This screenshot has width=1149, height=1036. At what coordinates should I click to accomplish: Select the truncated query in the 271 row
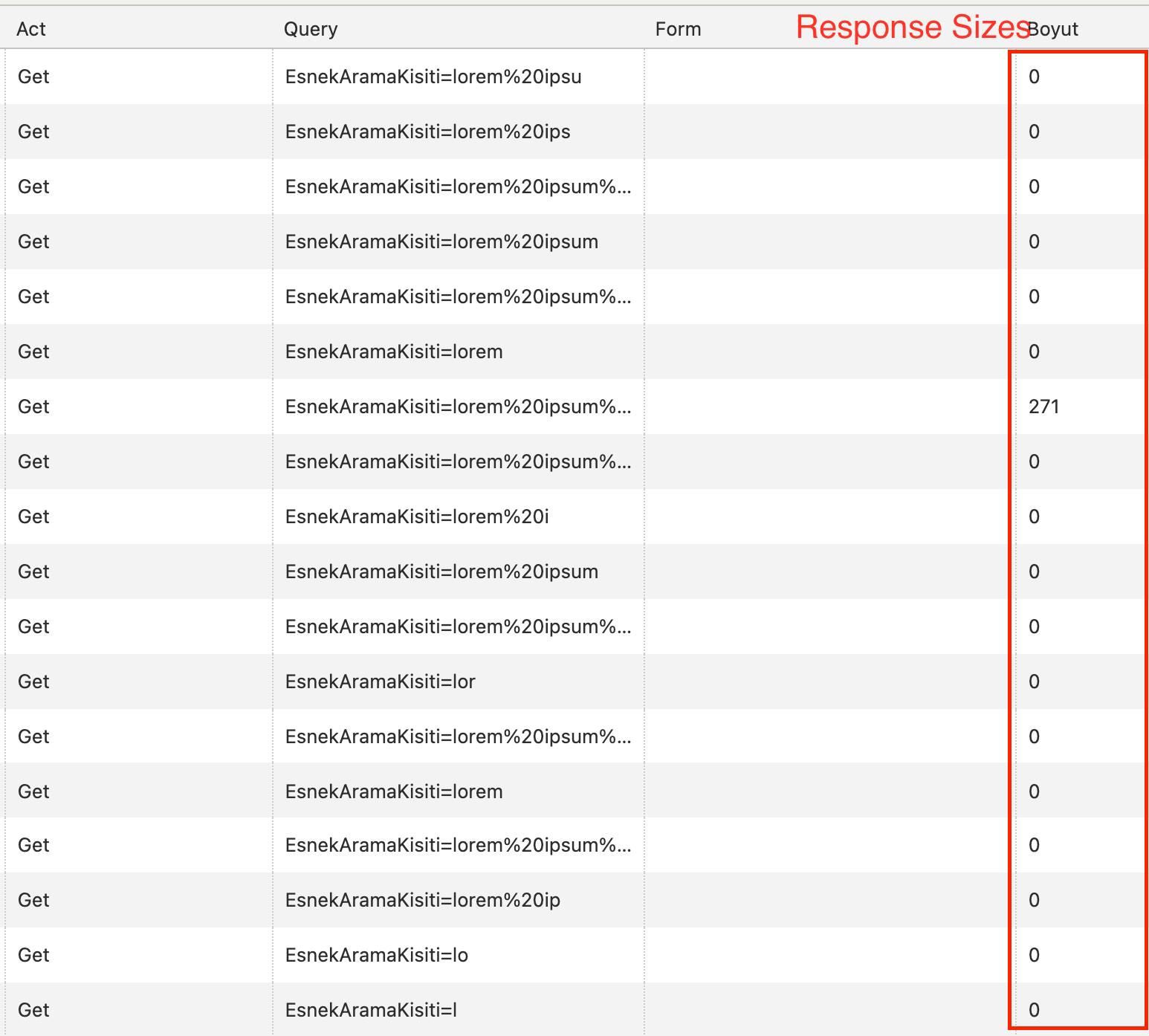459,407
